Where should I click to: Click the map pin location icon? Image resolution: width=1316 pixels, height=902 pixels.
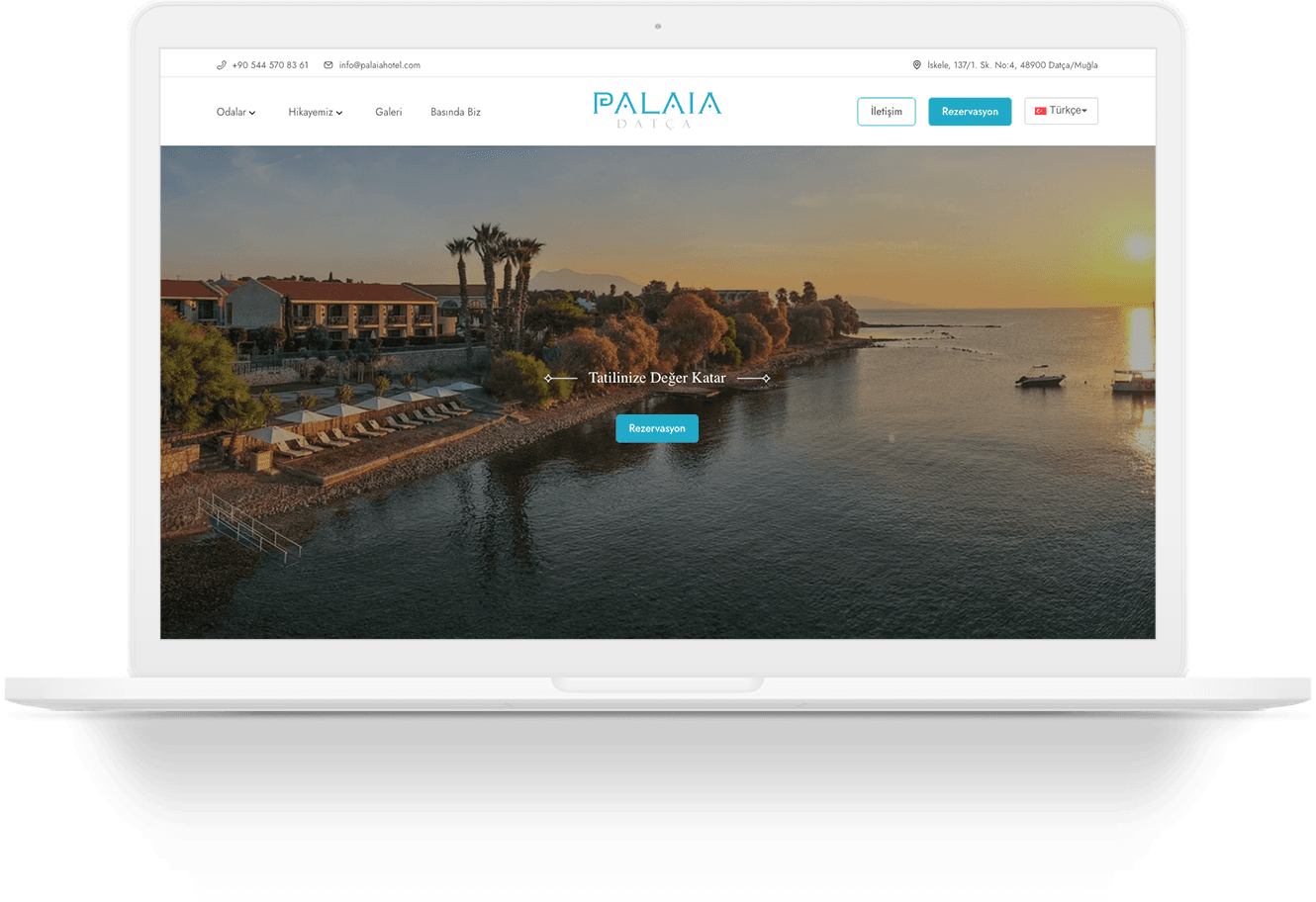pos(917,65)
